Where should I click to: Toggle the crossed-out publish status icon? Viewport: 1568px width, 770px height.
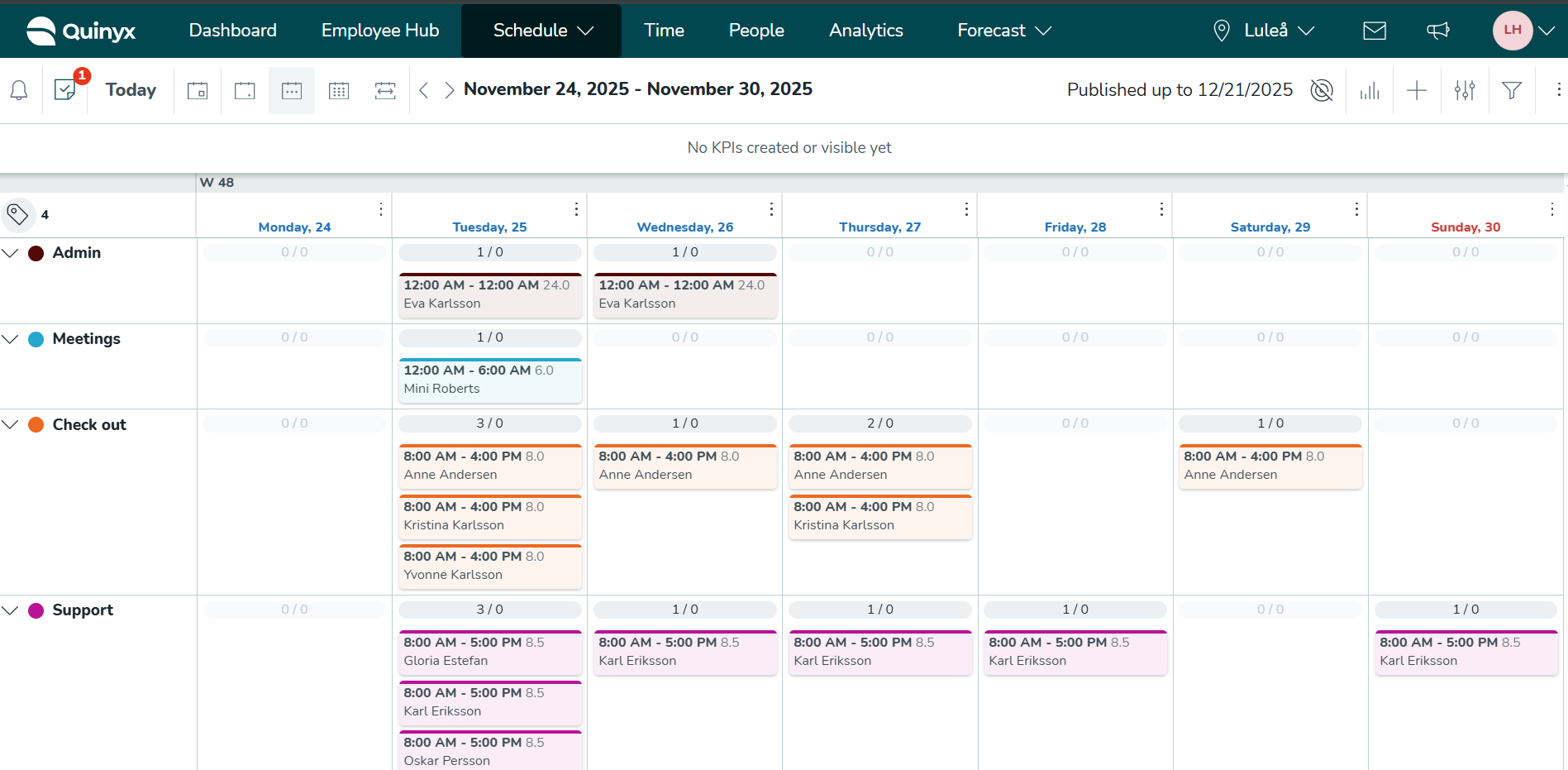coord(1322,90)
